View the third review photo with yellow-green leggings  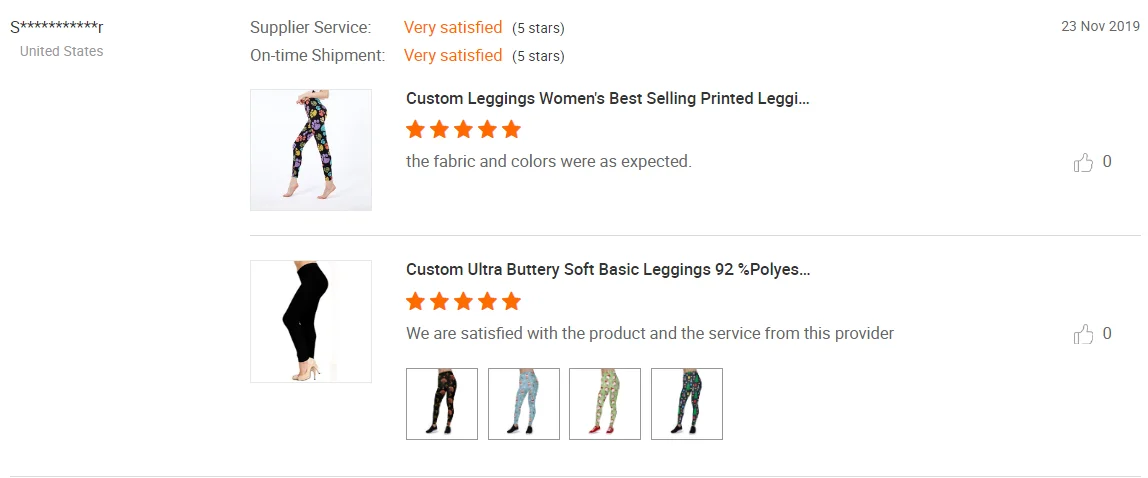click(x=605, y=404)
